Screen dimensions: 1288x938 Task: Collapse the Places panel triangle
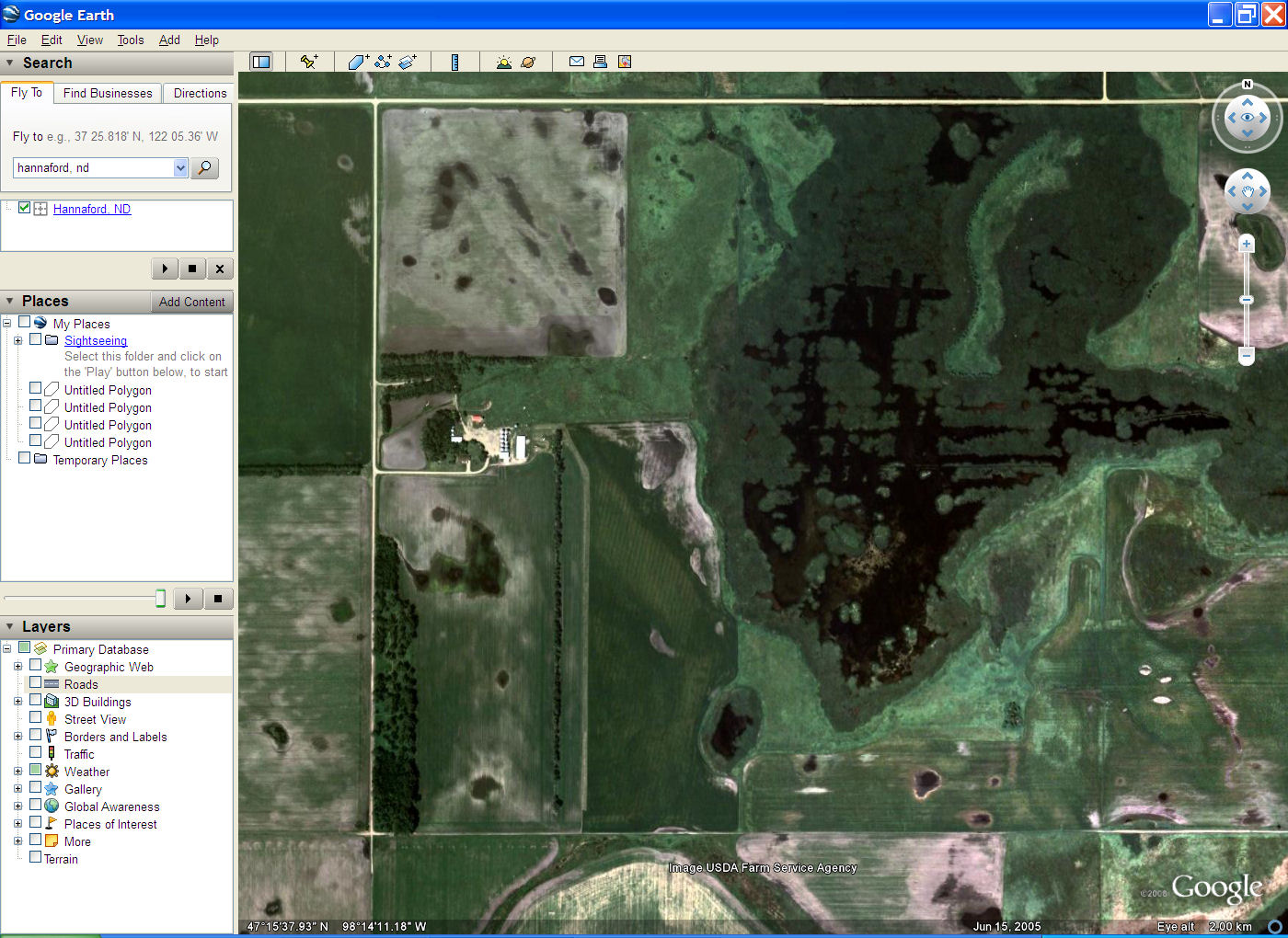(x=10, y=301)
